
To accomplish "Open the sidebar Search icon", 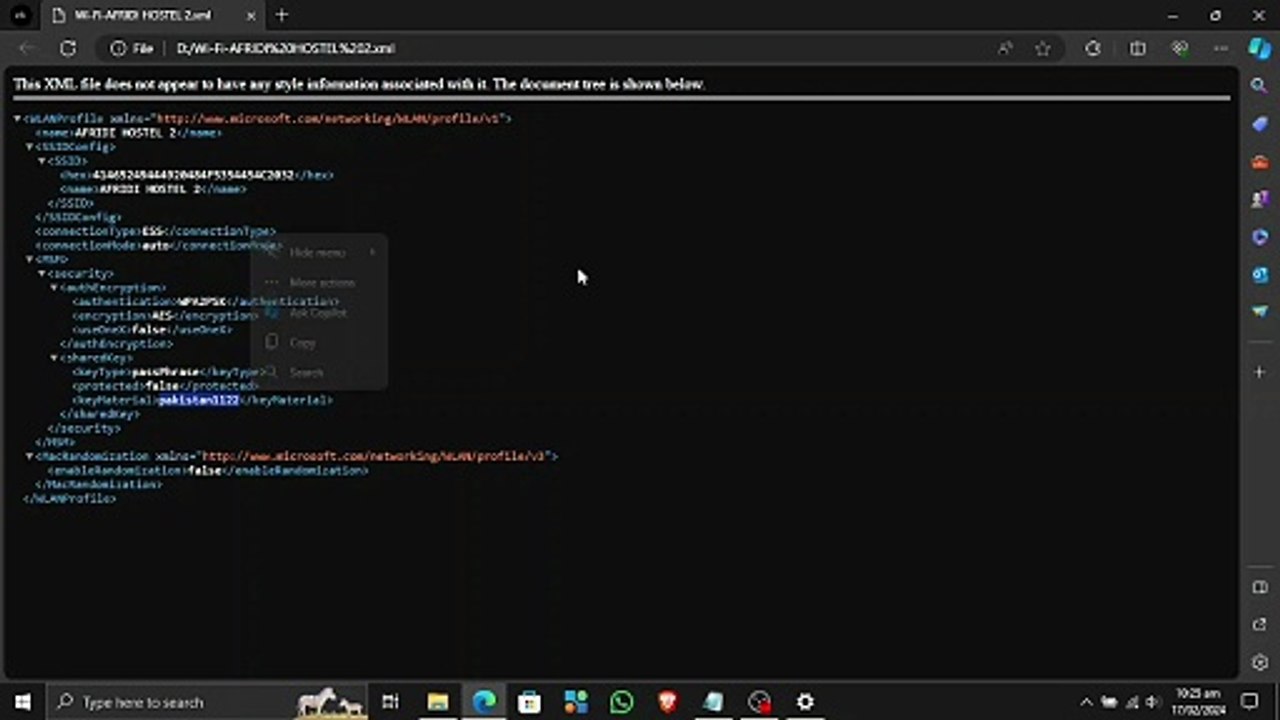I will tap(1259, 86).
